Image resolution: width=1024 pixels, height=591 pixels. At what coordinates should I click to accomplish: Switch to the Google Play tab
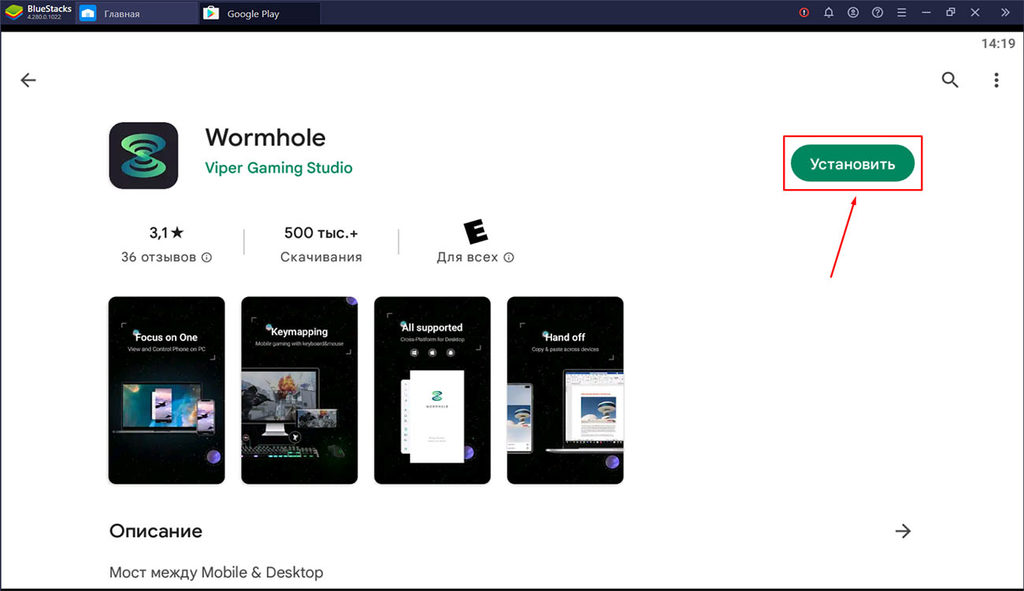[259, 13]
